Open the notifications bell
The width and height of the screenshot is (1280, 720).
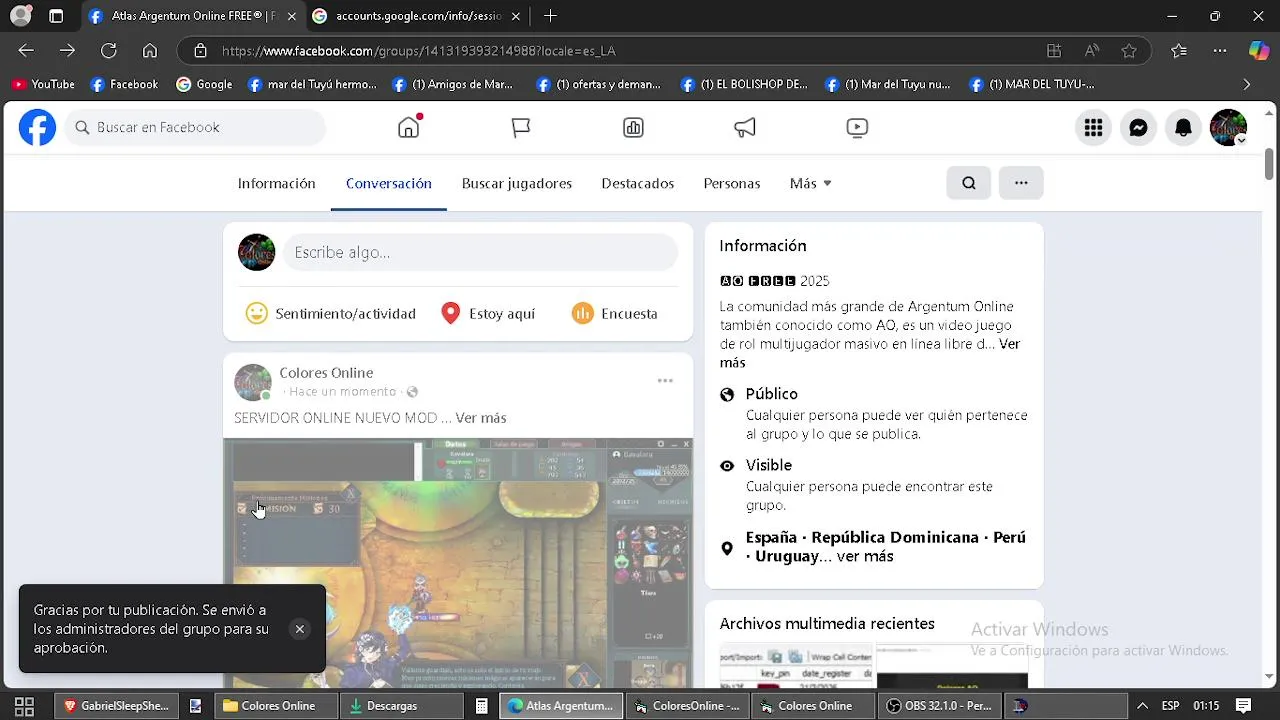(x=1183, y=128)
